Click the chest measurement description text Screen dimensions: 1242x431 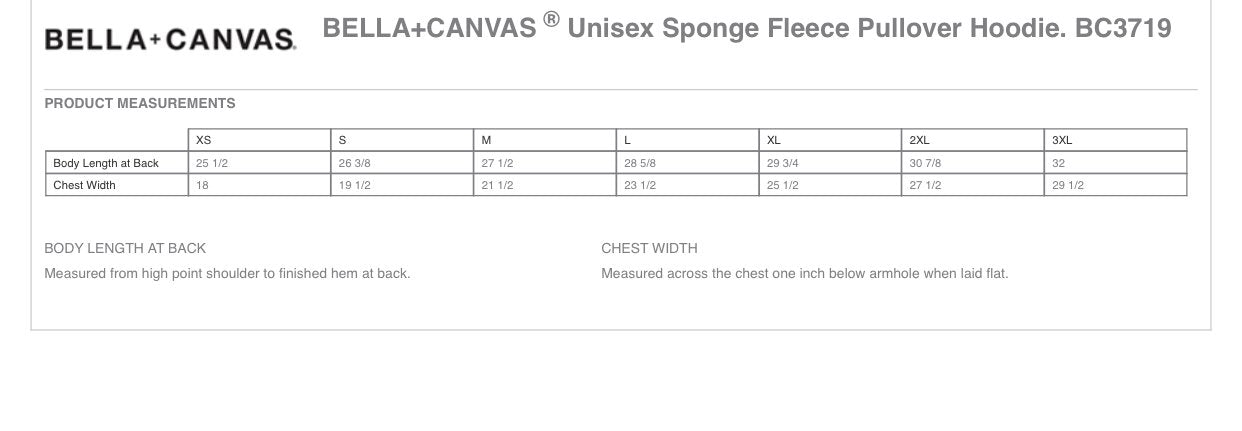point(804,273)
